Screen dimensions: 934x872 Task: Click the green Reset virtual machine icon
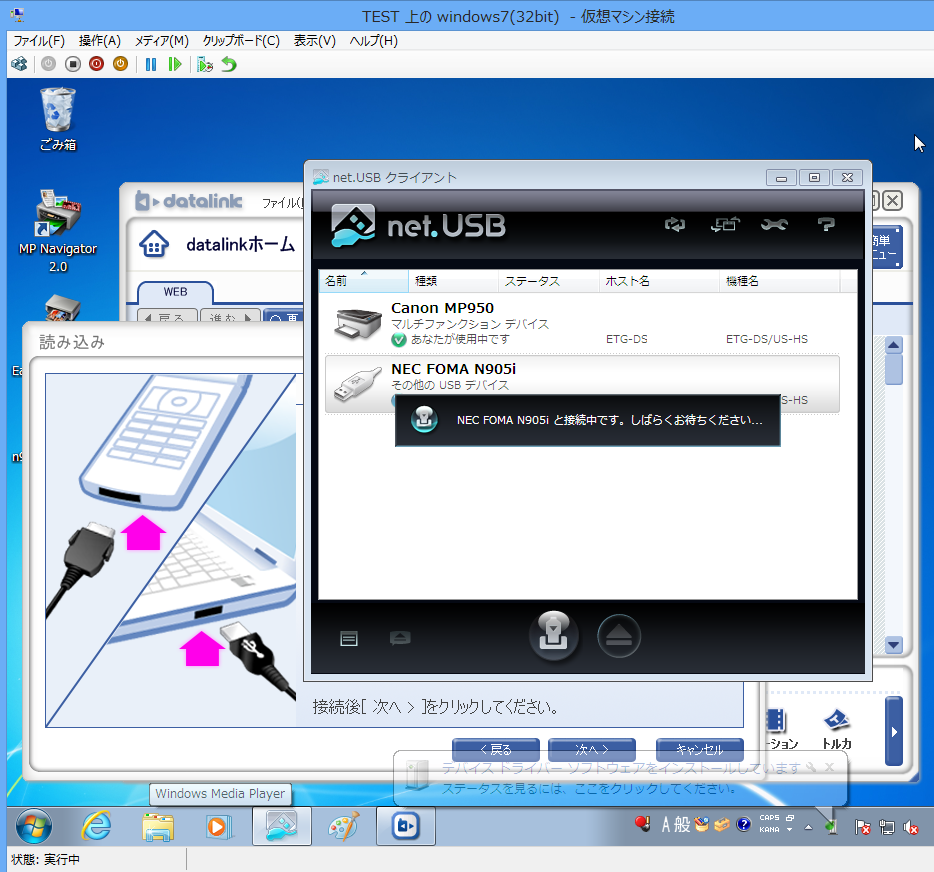(x=175, y=64)
